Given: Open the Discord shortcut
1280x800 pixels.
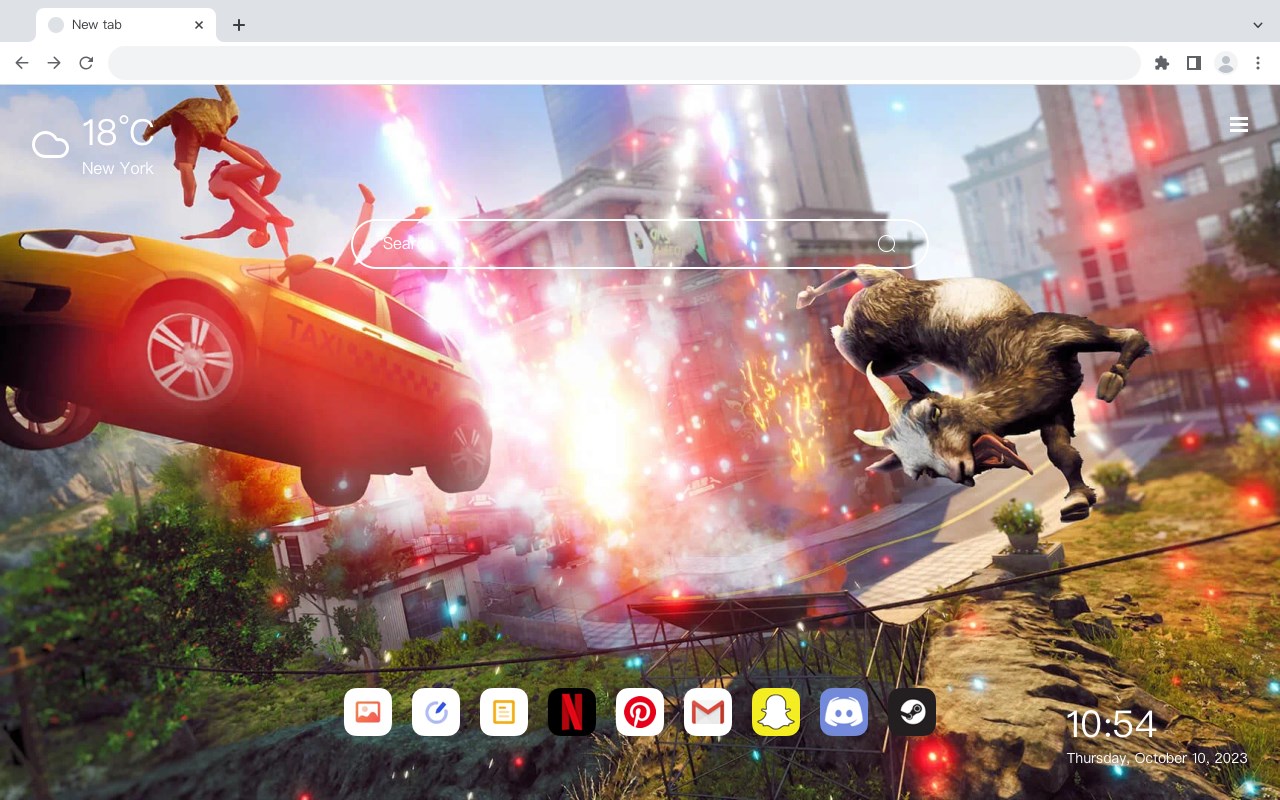Looking at the screenshot, I should click(x=844, y=712).
